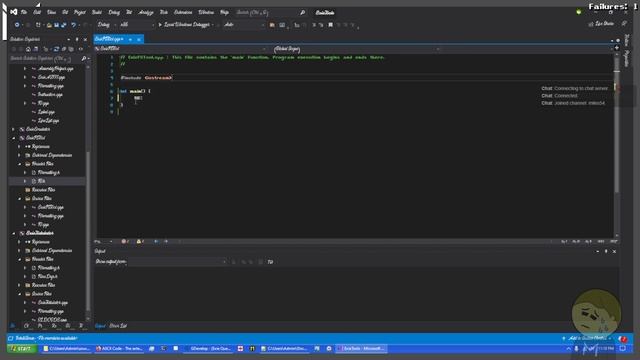Viewport: 640px width, 360px height.
Task: Open the Debug menu
Action: pos(114,13)
